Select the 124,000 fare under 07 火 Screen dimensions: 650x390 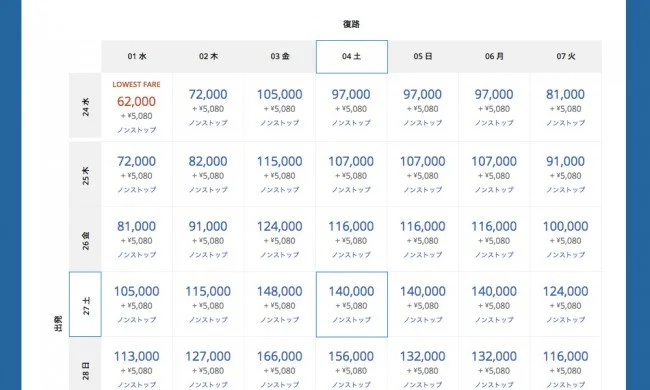(566, 304)
